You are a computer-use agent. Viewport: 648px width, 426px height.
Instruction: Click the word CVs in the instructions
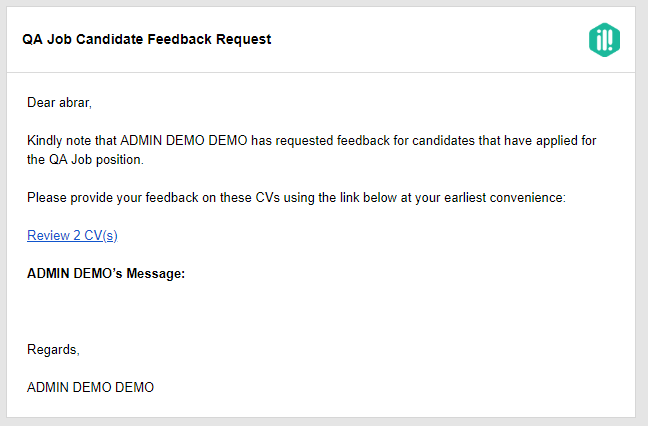(x=267, y=198)
